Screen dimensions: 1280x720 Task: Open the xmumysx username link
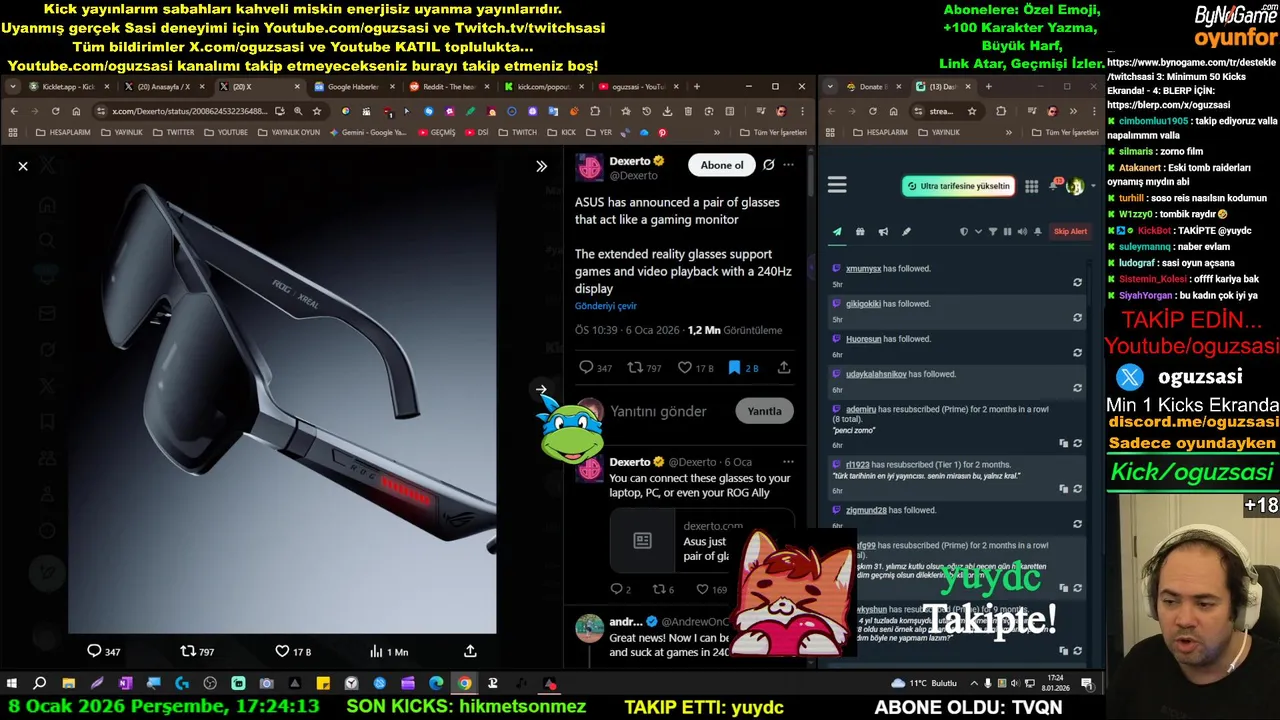pos(863,269)
